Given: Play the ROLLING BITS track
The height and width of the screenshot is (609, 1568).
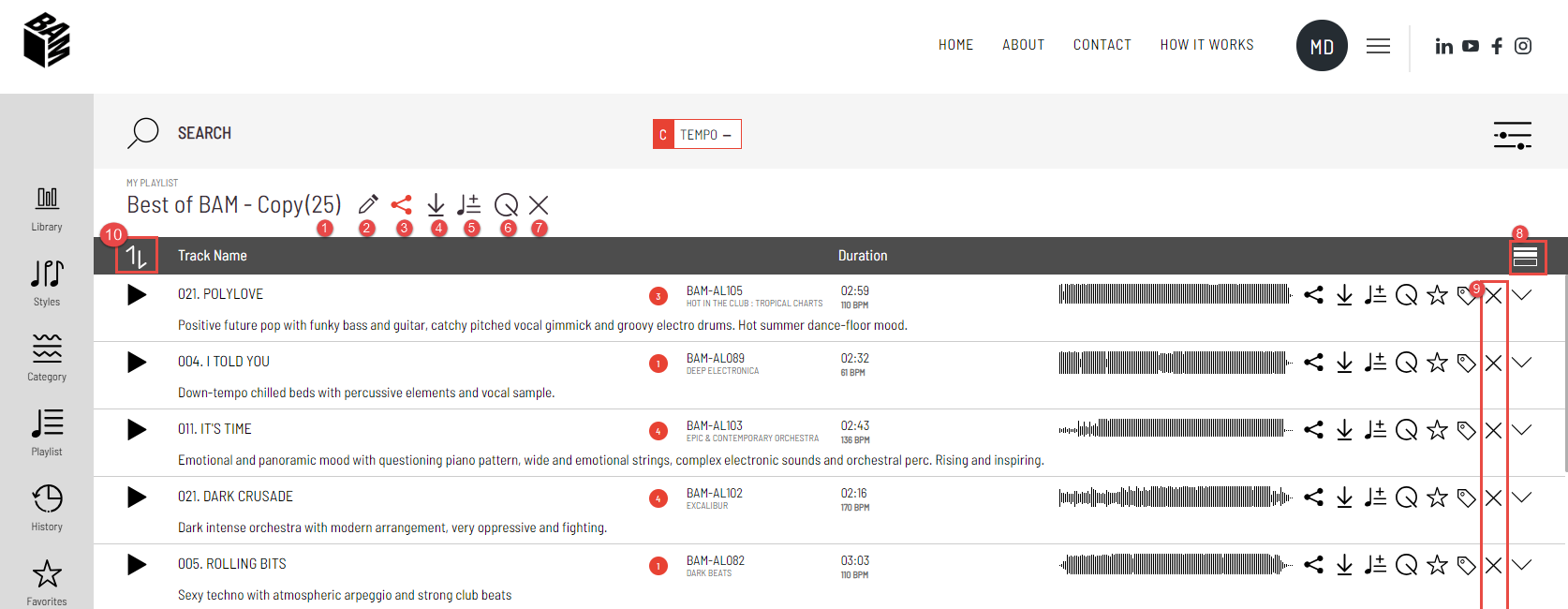Looking at the screenshot, I should 137,565.
